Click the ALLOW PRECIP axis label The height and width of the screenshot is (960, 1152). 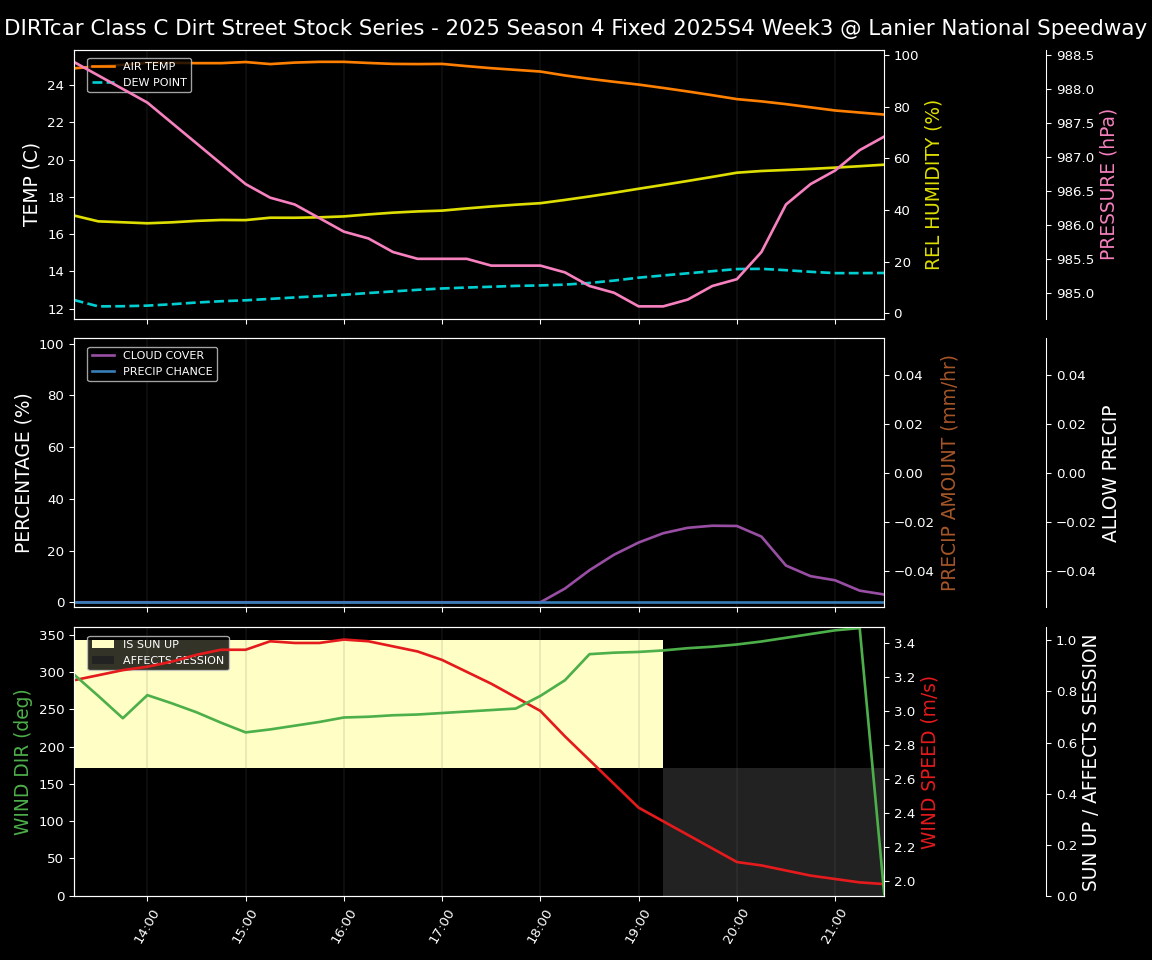1110,472
